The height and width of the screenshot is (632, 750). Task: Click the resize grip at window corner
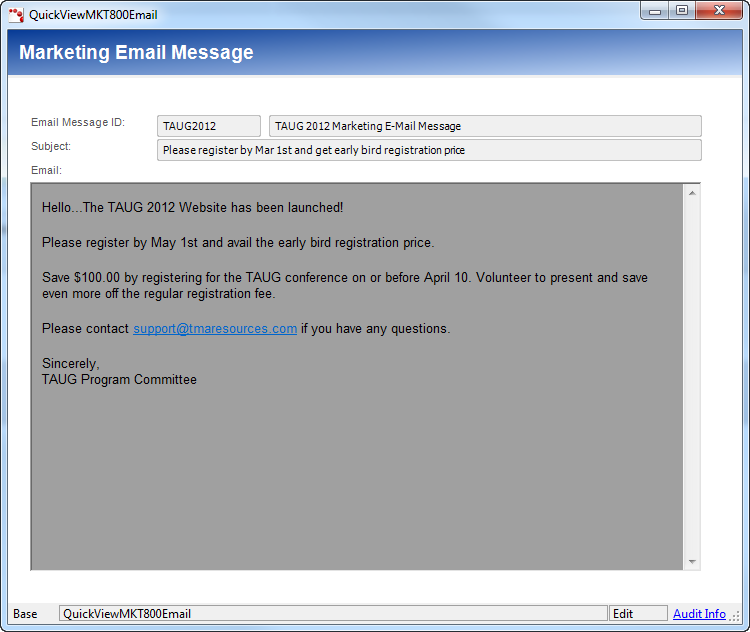[735, 616]
